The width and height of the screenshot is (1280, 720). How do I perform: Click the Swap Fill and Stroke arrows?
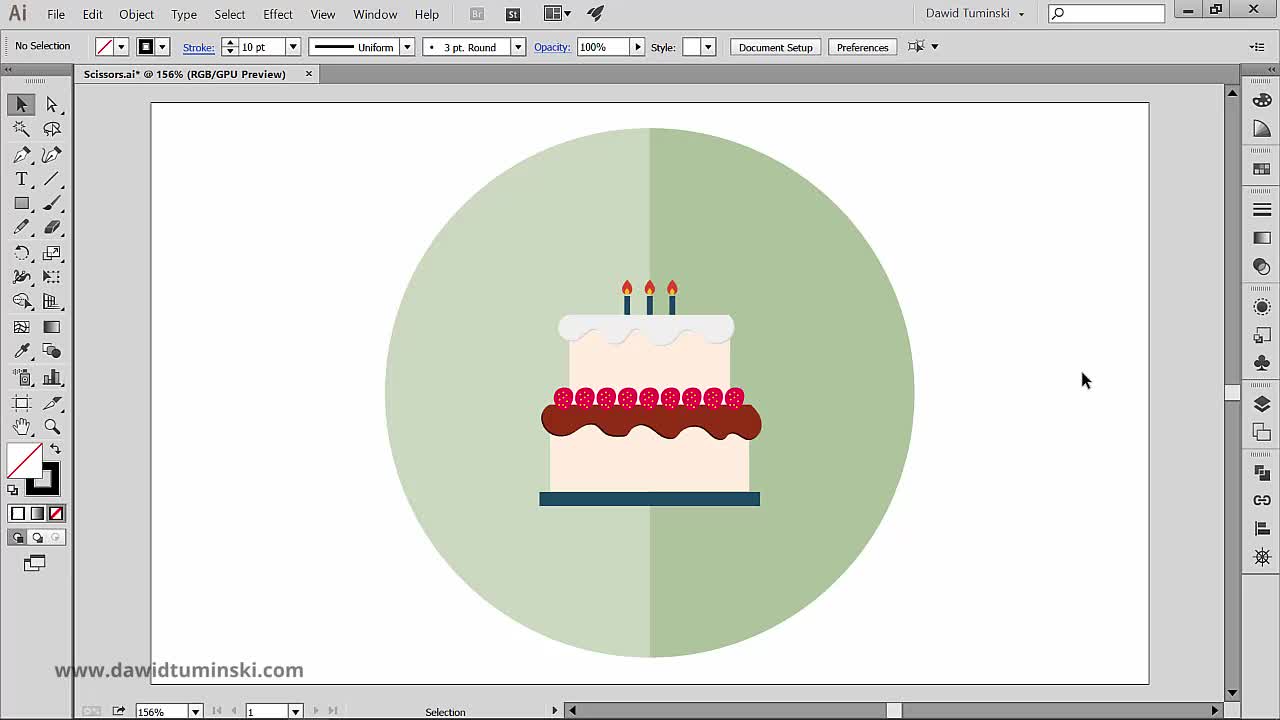point(55,450)
